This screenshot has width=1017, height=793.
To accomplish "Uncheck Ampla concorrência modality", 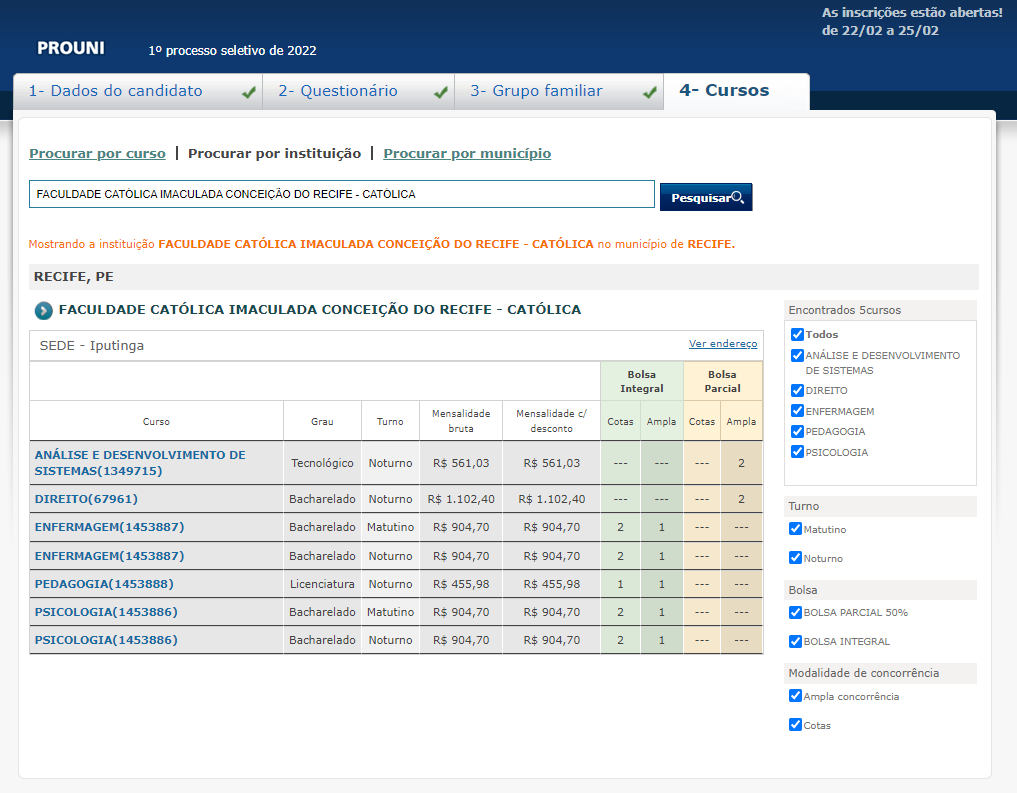I will pos(795,696).
